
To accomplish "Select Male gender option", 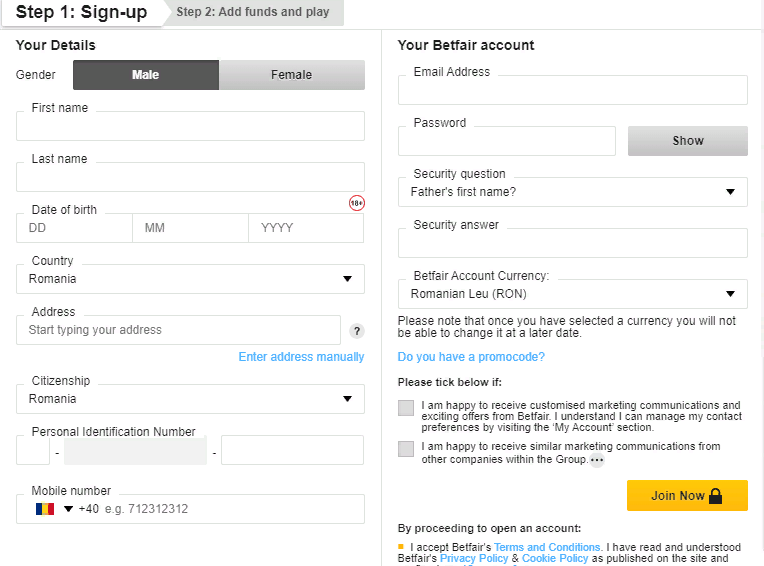I will [146, 75].
